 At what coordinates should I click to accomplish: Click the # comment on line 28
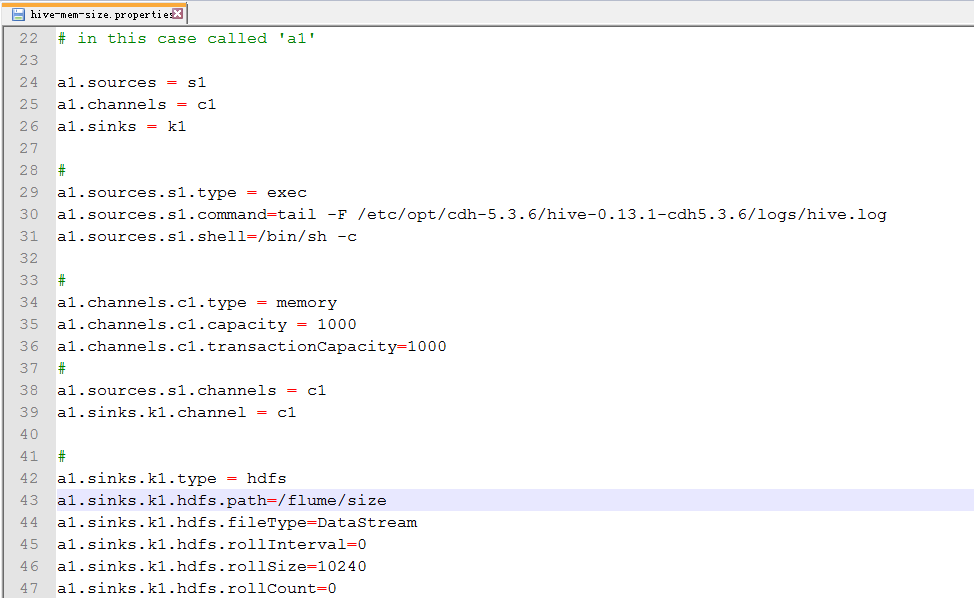click(x=61, y=170)
